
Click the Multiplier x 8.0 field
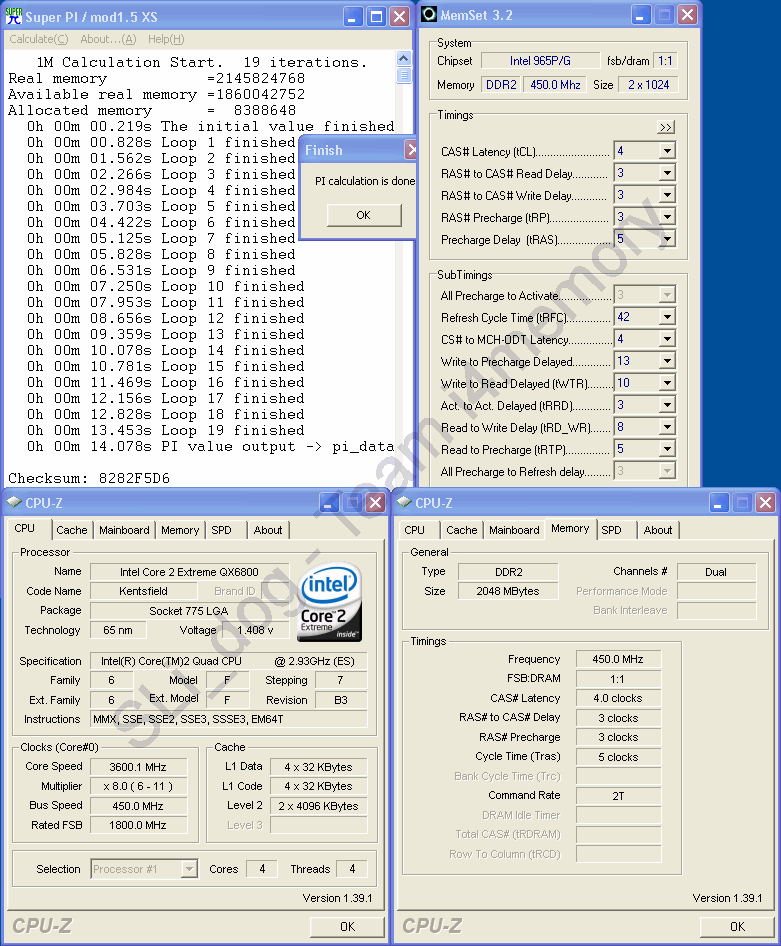click(138, 786)
